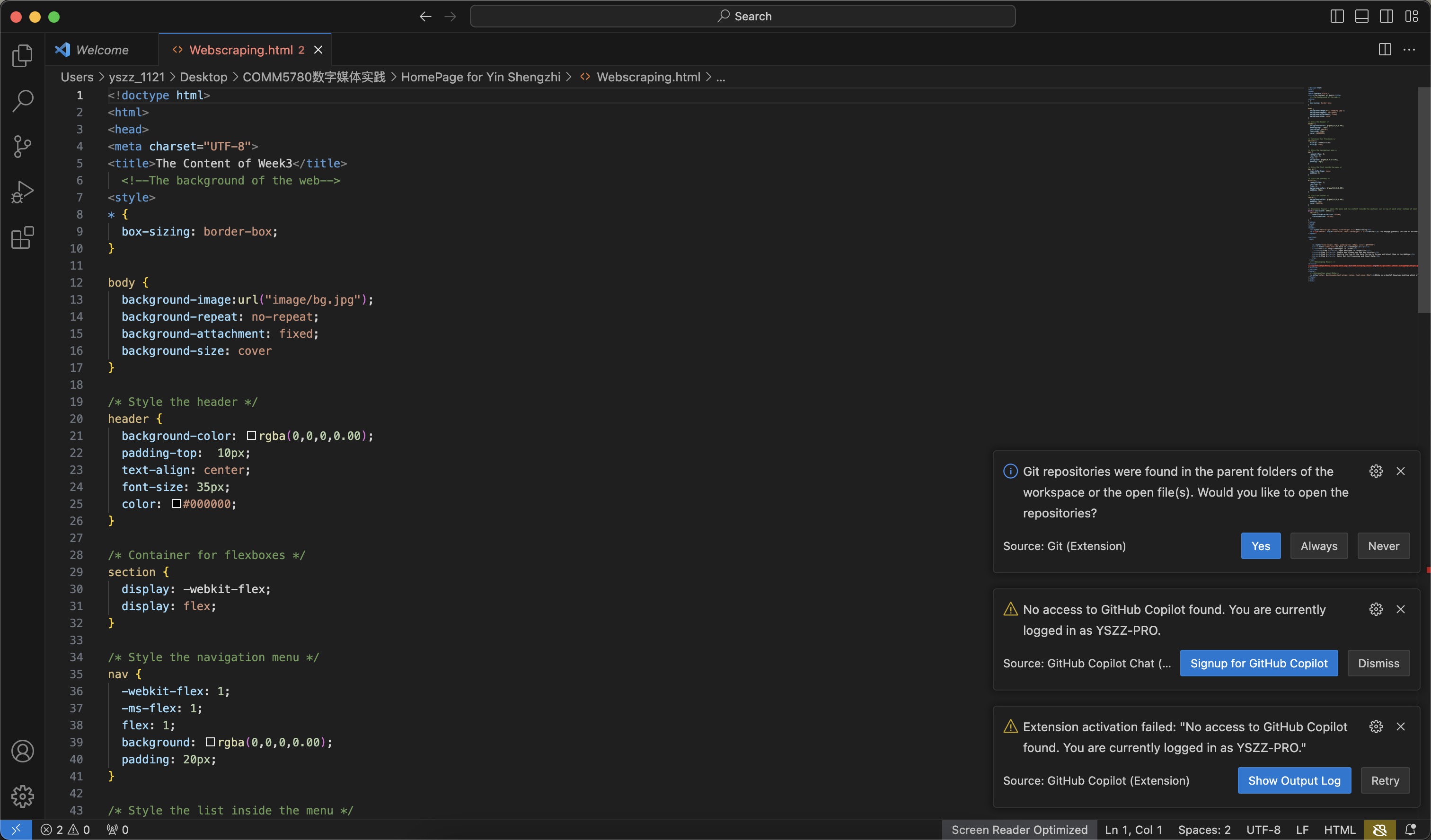Open the HomePage for Yin Shengzhi breadcrumb
This screenshot has width=1431, height=840.
tap(482, 77)
